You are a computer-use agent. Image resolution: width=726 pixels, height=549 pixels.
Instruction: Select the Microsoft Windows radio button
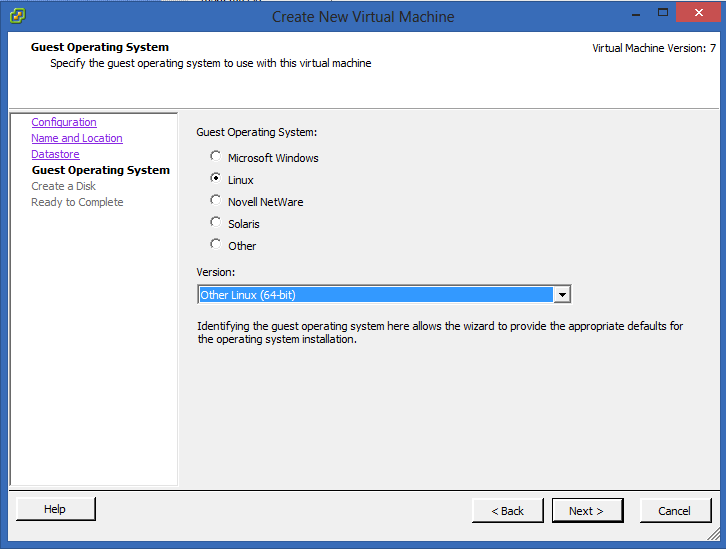point(215,156)
